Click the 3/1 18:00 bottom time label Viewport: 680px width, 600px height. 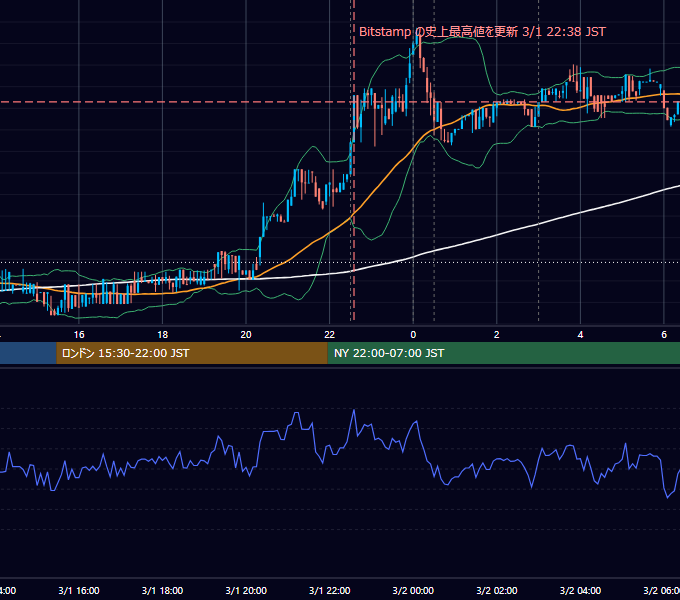[162, 590]
